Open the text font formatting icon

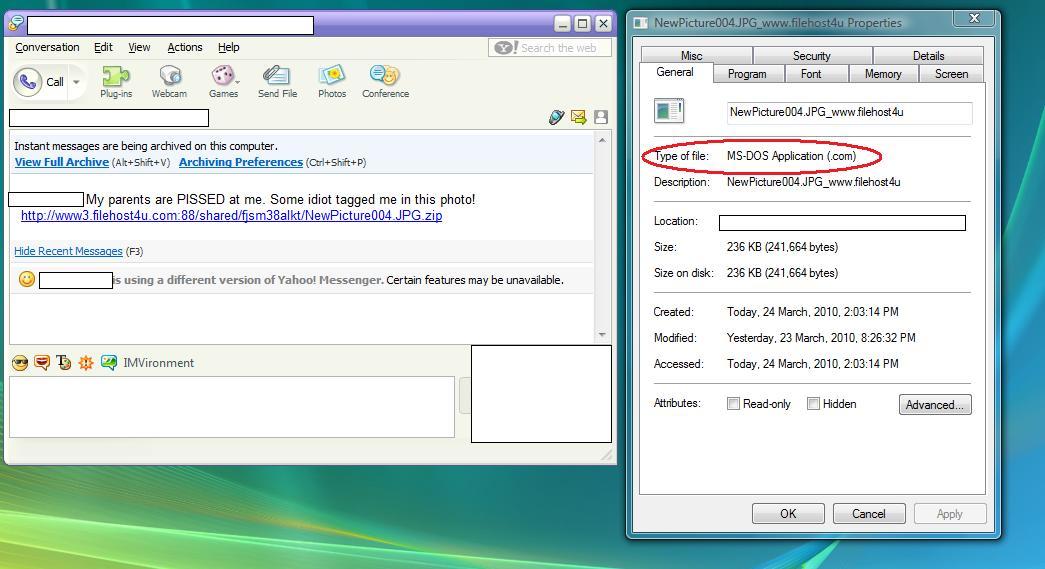click(63, 362)
